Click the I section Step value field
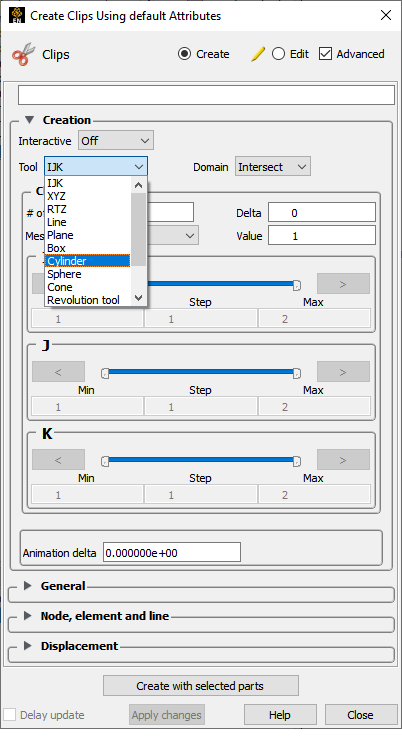 pos(201,319)
